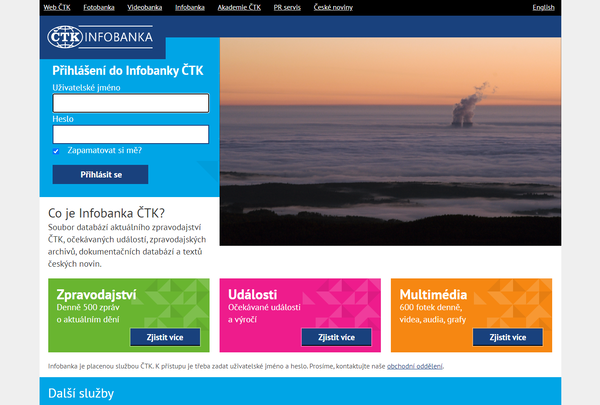Click the Zapamatovat si mě? label
Screen dimensions: 600x405
104,150
